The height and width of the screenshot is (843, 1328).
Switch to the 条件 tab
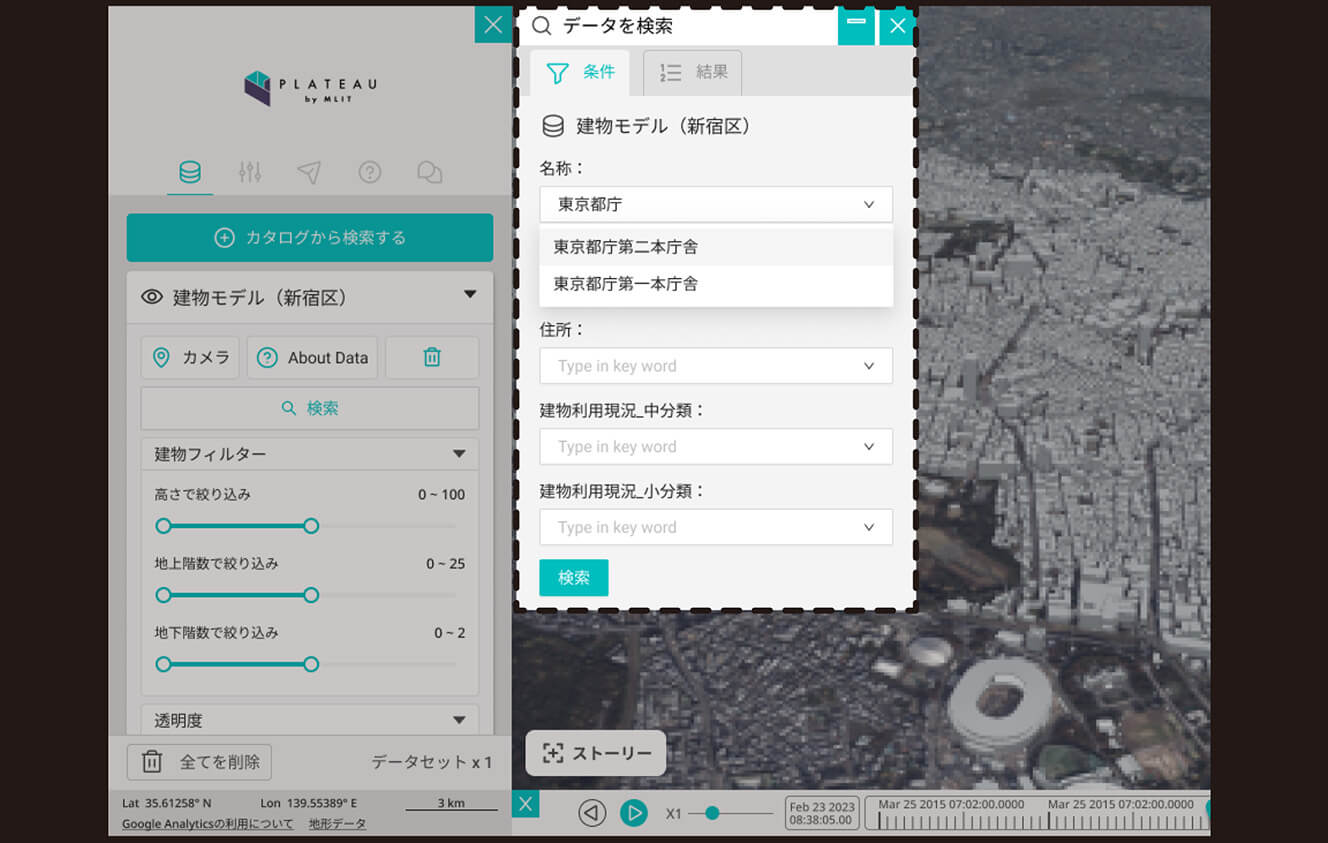point(580,72)
